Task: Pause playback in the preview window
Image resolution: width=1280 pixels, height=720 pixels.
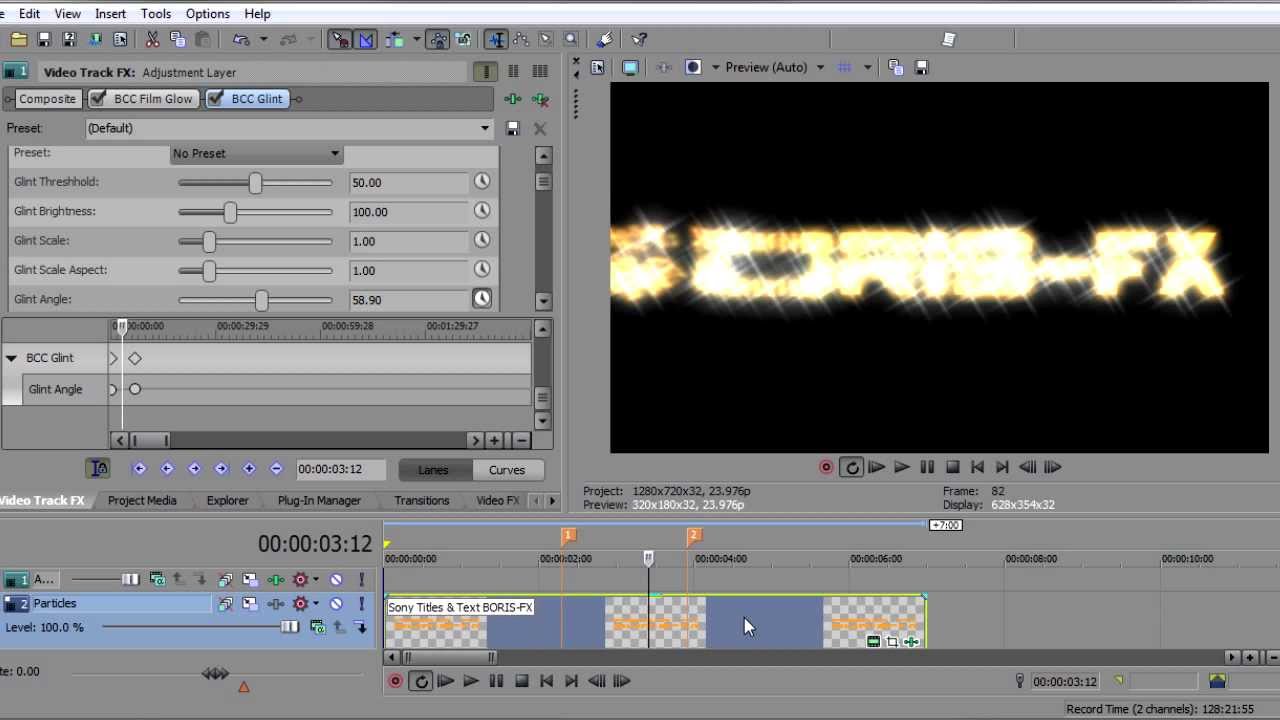Action: (x=927, y=467)
